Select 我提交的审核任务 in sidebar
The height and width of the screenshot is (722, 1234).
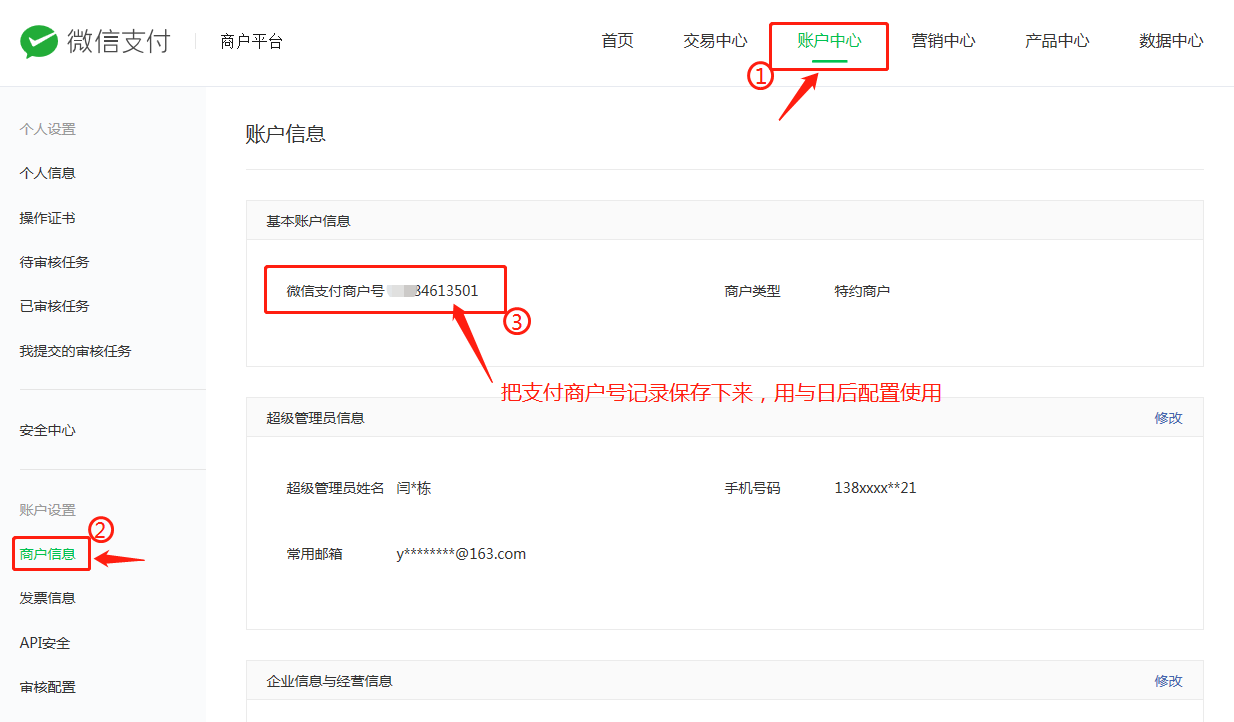click(x=76, y=351)
